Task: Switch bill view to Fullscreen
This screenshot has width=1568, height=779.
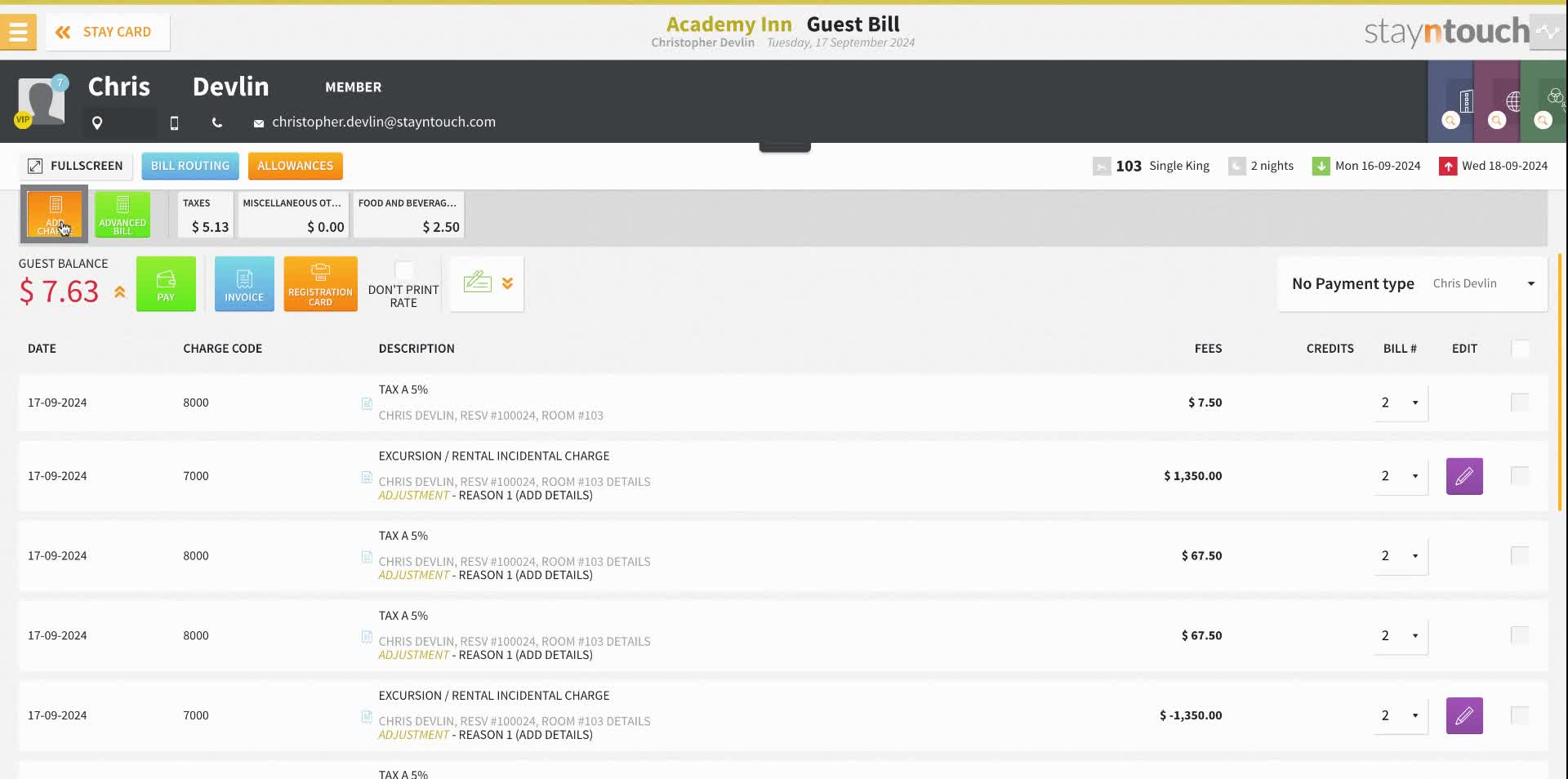Action: click(75, 166)
